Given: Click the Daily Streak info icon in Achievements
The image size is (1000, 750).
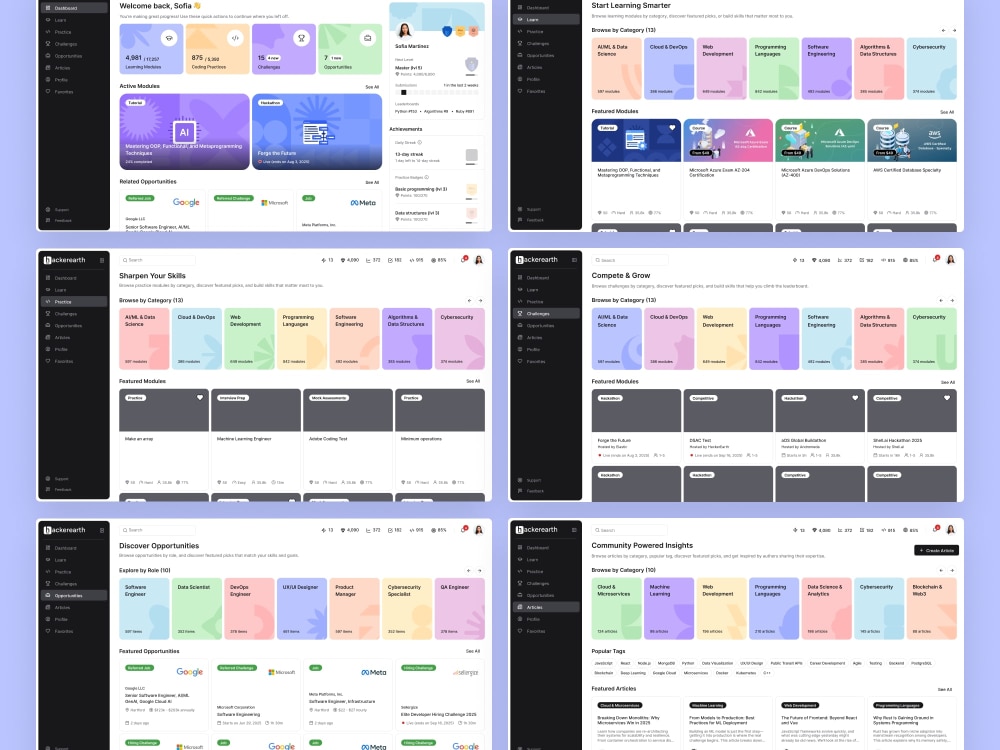Looking at the screenshot, I should (419, 142).
